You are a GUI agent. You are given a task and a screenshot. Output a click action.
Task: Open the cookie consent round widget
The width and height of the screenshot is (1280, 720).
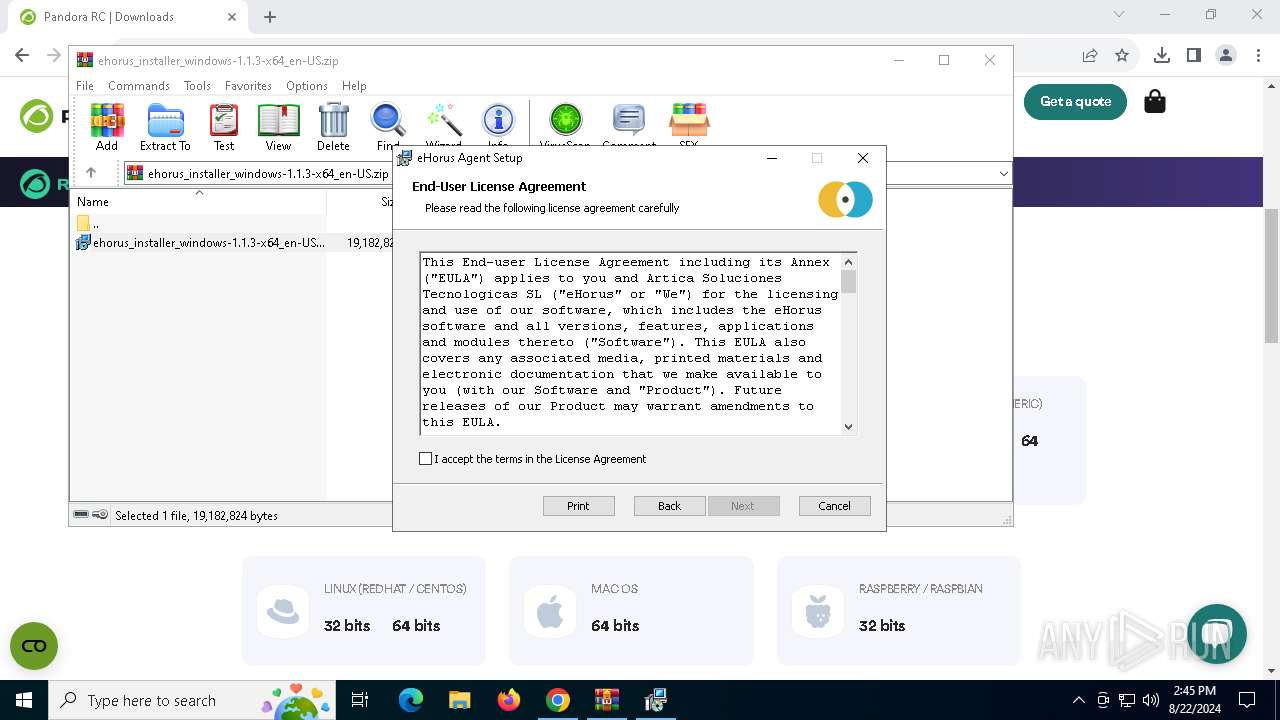tap(34, 646)
